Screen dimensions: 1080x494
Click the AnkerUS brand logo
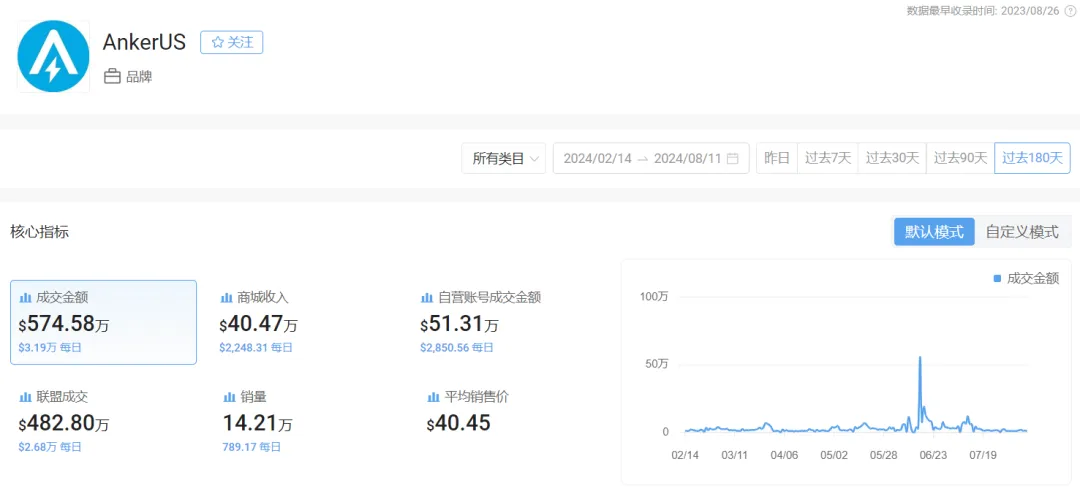tap(53, 57)
